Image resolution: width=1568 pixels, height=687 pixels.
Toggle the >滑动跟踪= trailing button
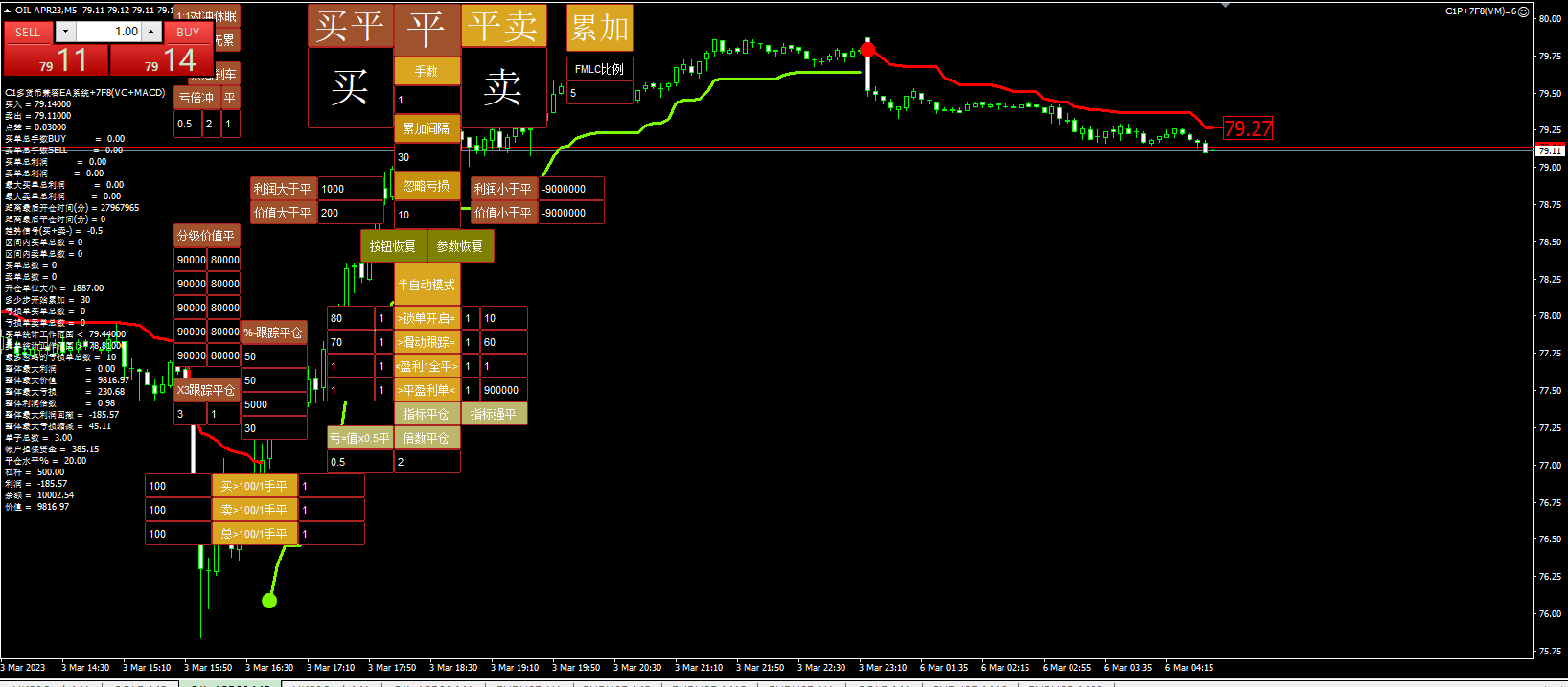pos(427,342)
